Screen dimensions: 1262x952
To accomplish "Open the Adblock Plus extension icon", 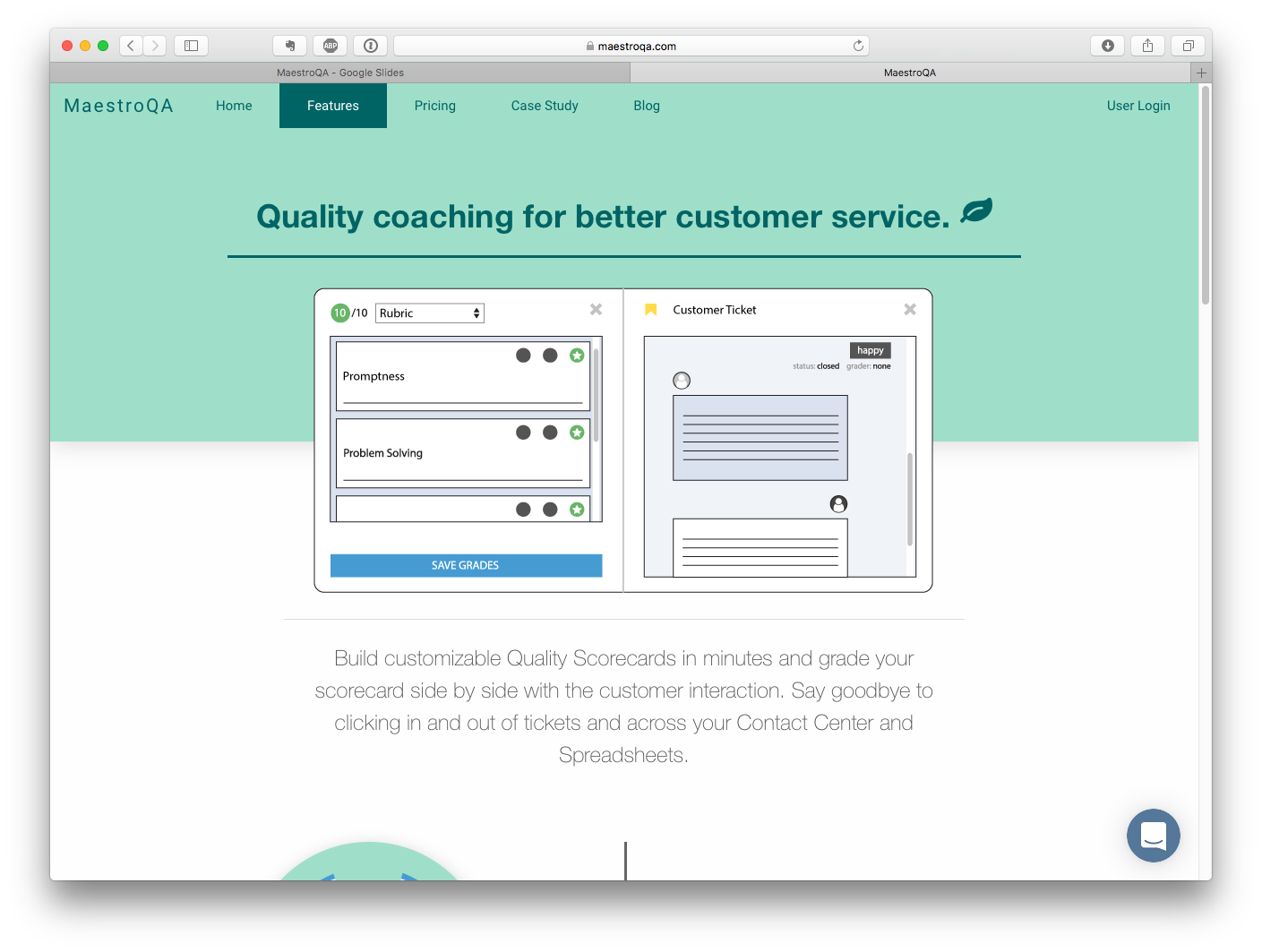I will [331, 46].
